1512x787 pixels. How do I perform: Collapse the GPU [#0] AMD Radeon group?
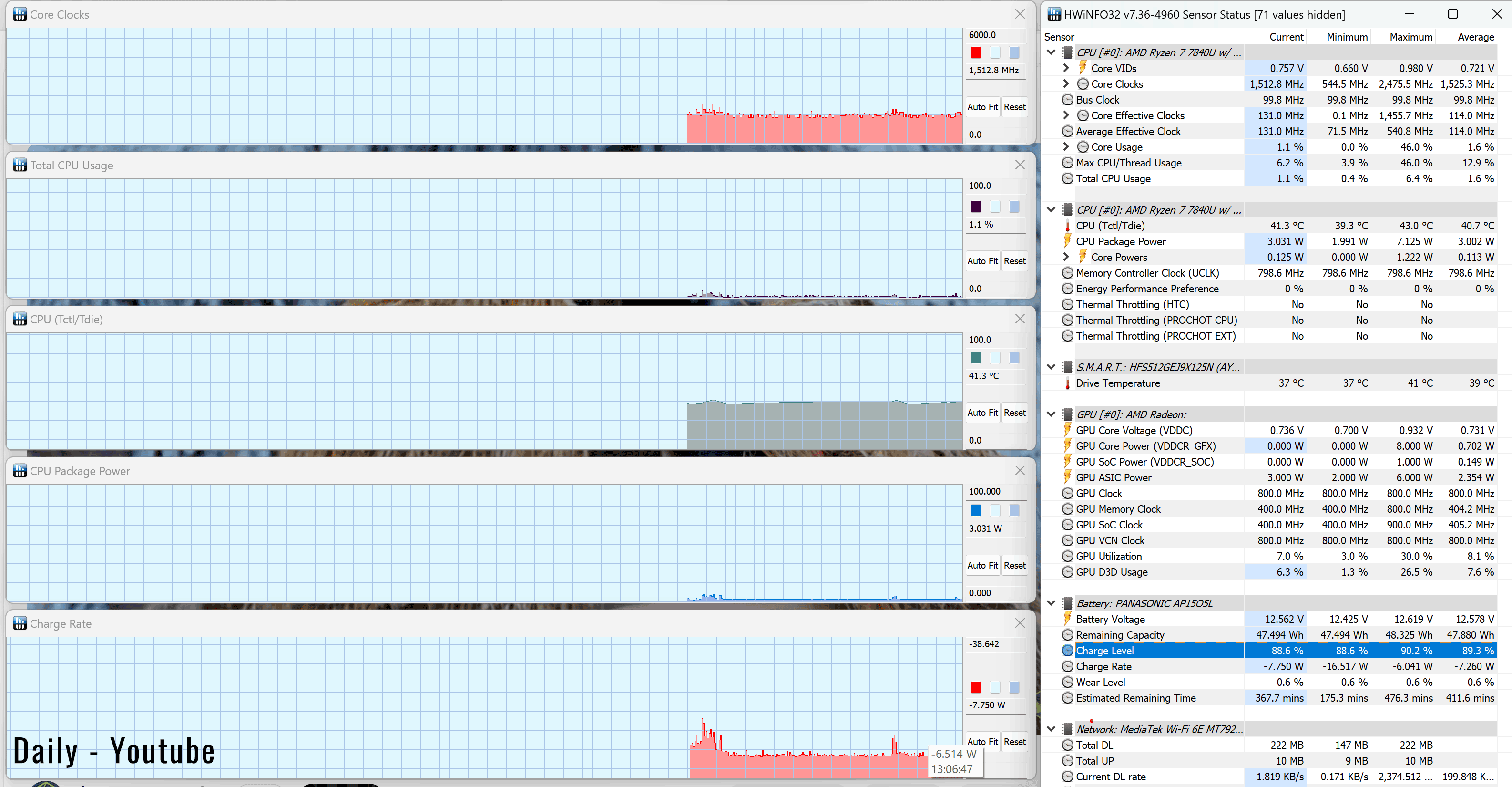tap(1051, 414)
